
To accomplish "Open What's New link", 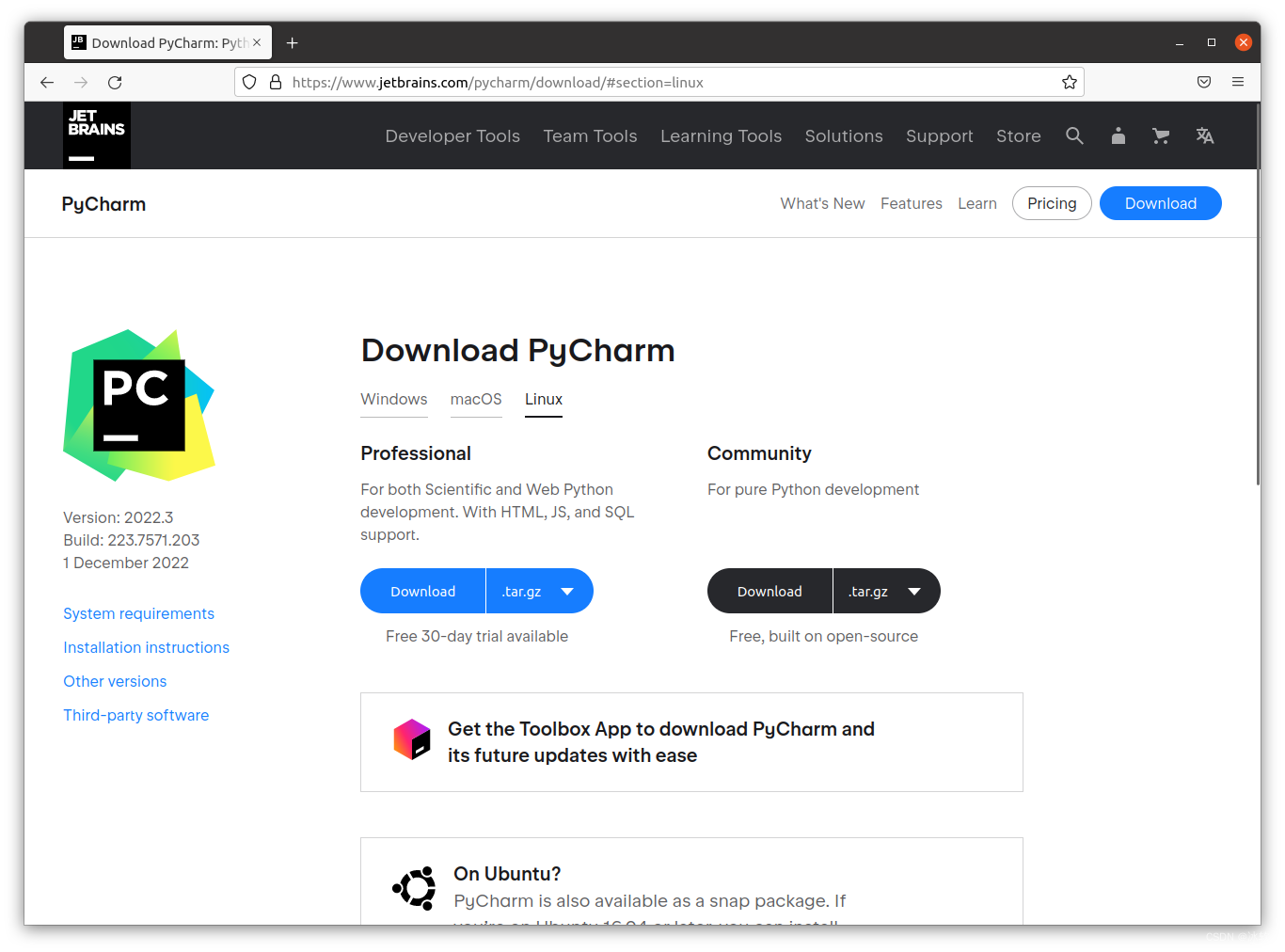I will click(822, 203).
